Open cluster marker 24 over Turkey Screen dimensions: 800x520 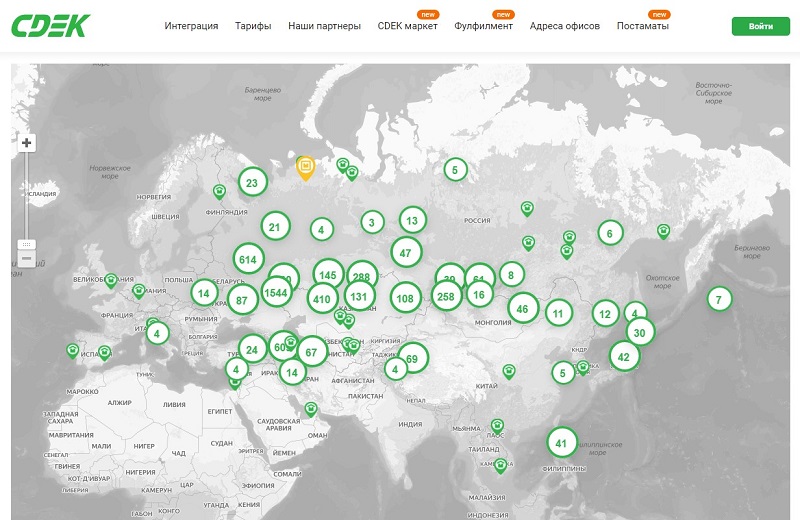pos(252,350)
